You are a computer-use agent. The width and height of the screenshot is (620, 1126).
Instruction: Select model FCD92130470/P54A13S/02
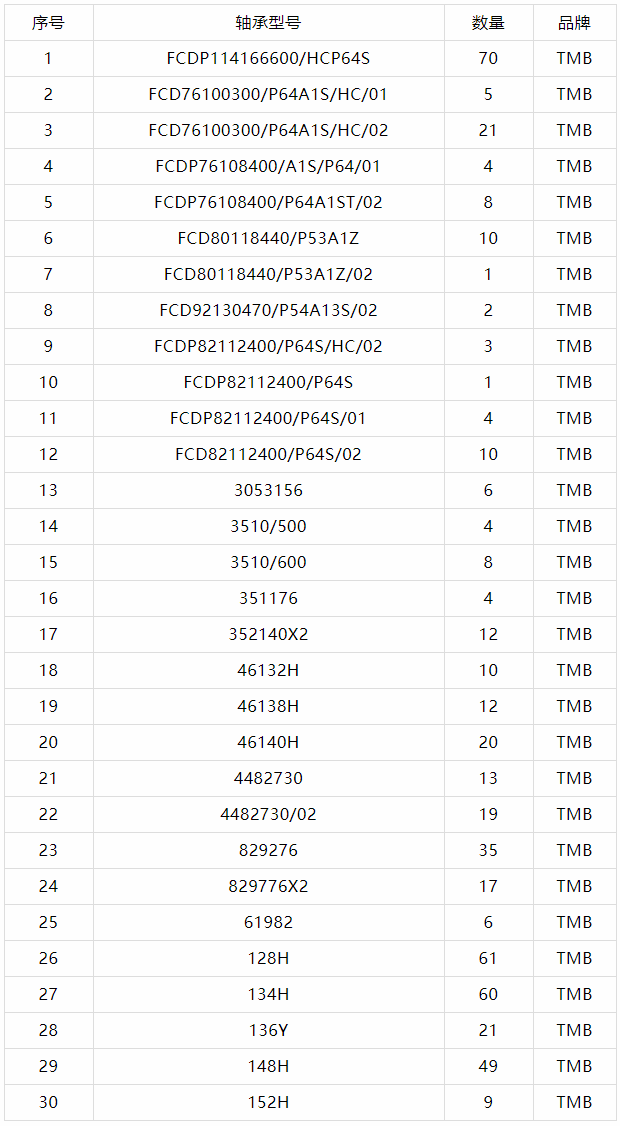tap(268, 310)
